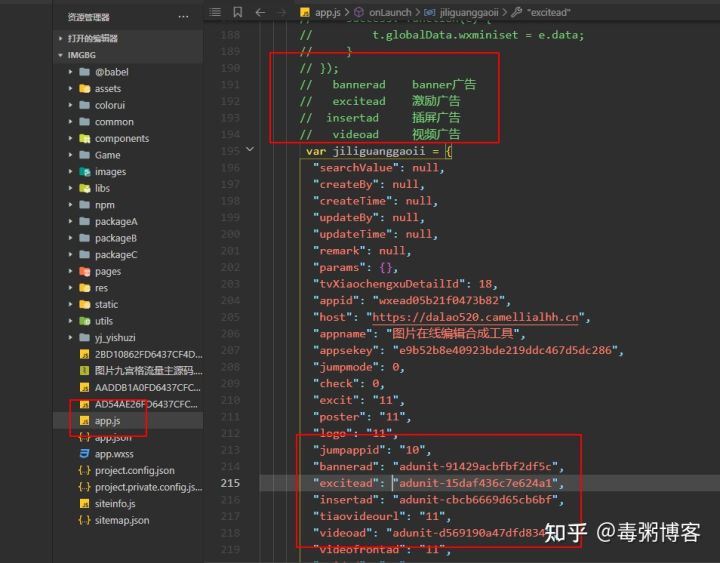Image resolution: width=720 pixels, height=563 pixels.
Task: Click the "appid" value wxead05b21f0473b82
Action: (439, 300)
